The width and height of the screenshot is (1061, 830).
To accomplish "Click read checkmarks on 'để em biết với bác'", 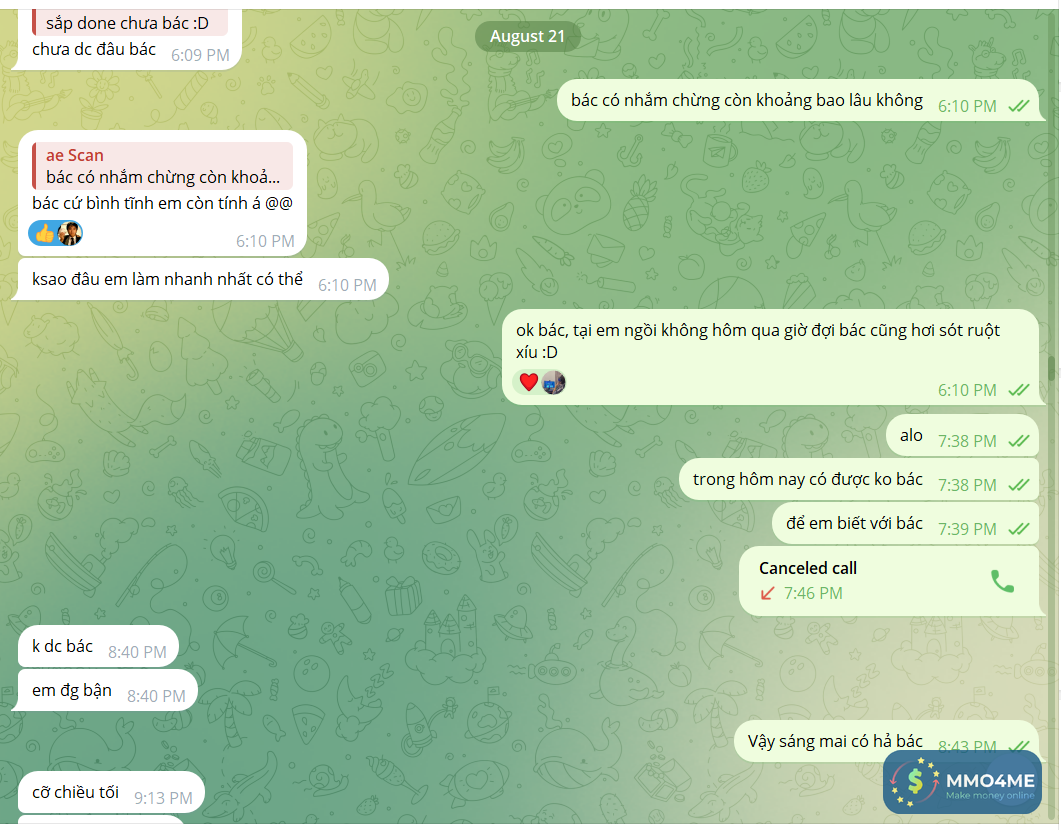I will (1018, 529).
